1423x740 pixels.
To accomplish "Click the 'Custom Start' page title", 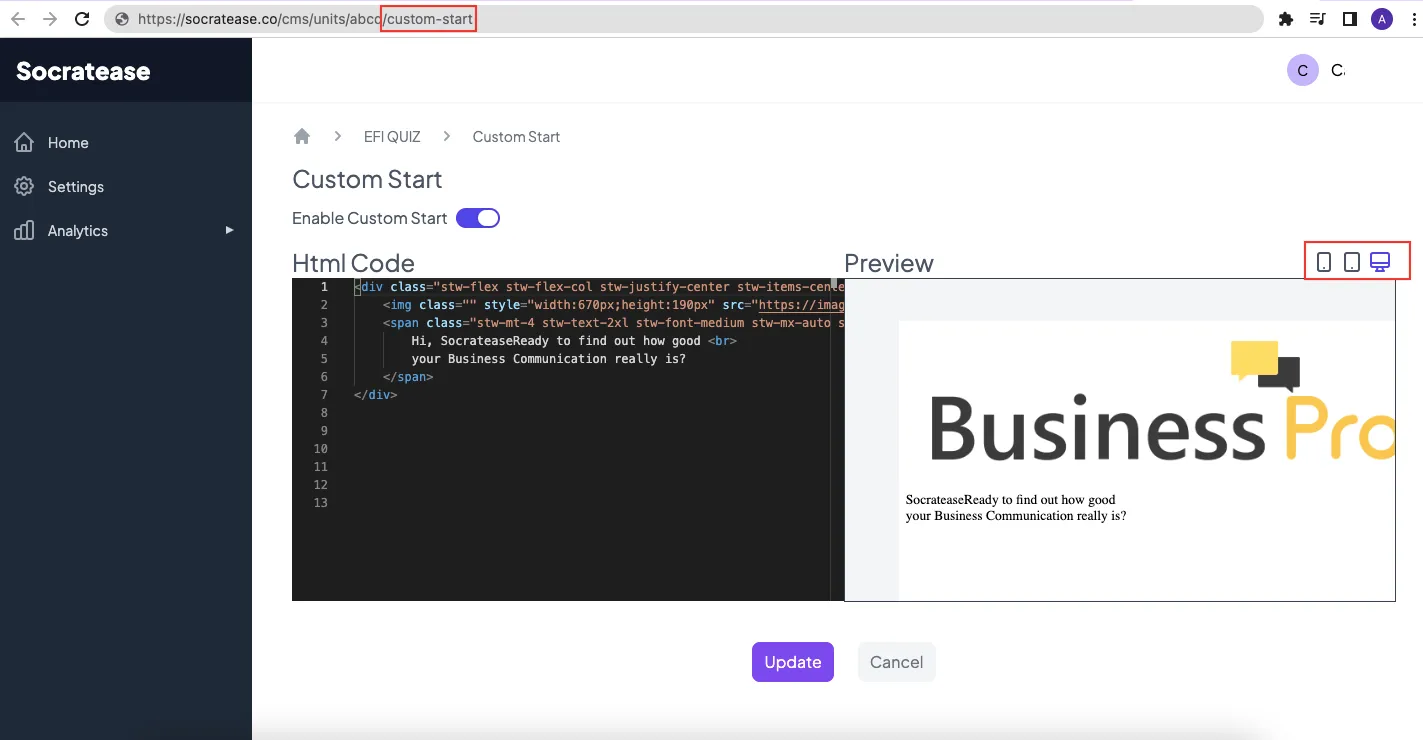I will point(367,180).
